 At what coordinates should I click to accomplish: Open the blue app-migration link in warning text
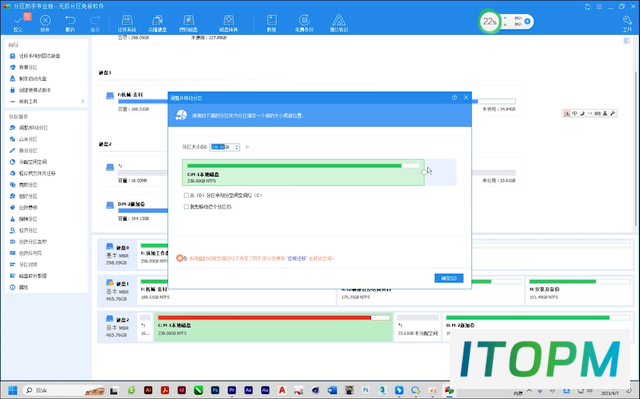pyautogui.click(x=297, y=259)
